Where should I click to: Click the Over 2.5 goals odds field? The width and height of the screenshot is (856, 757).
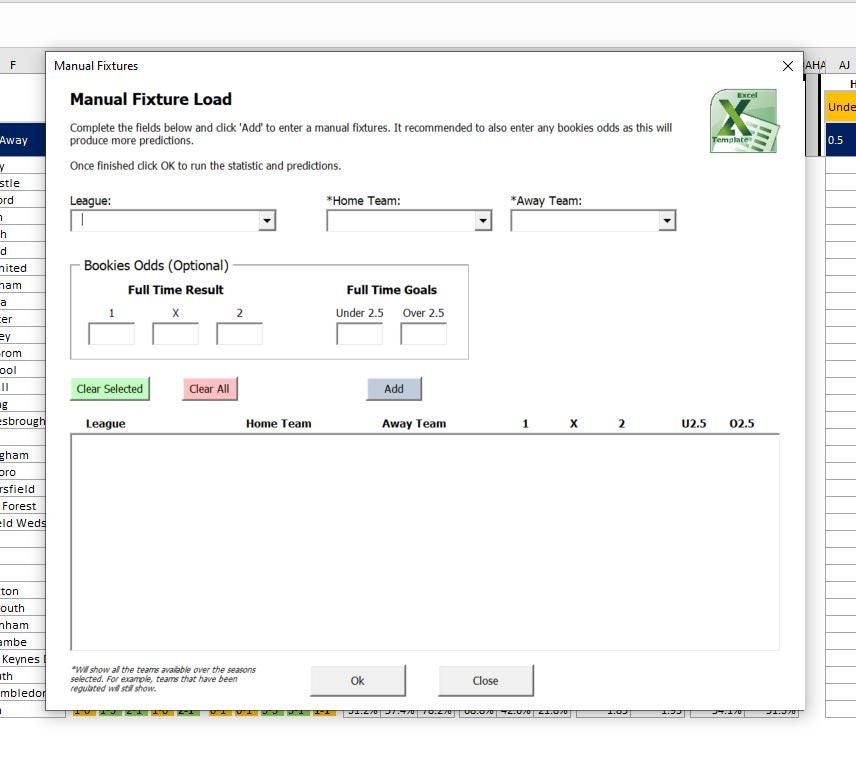tap(423, 333)
